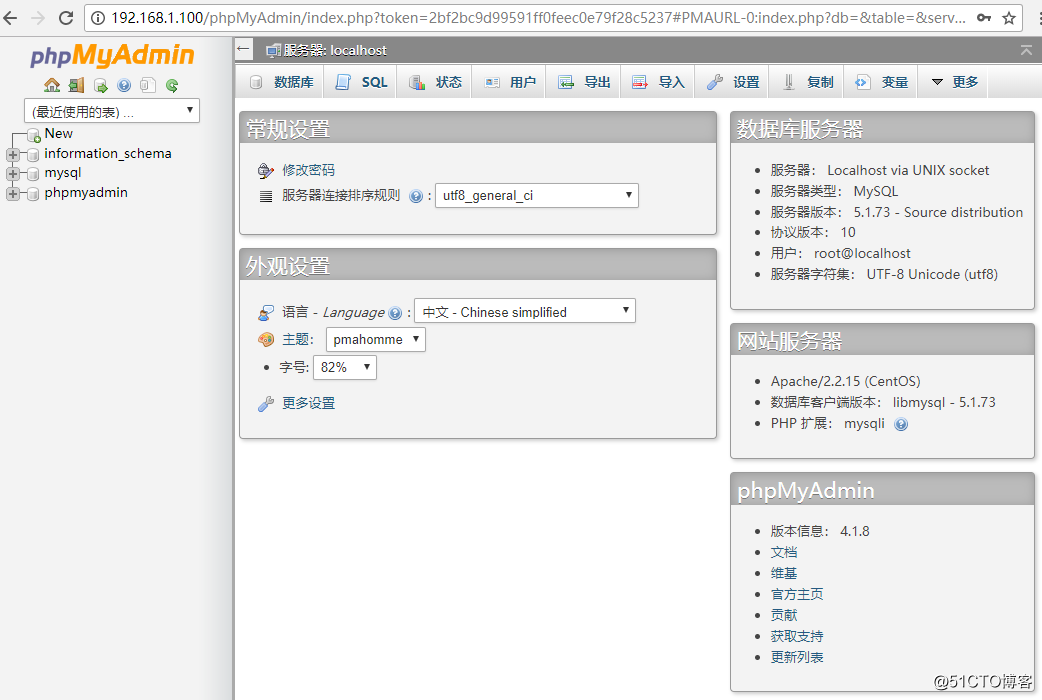Expand the mysql database tree node
Viewport: 1042px width, 700px height.
tap(12, 174)
